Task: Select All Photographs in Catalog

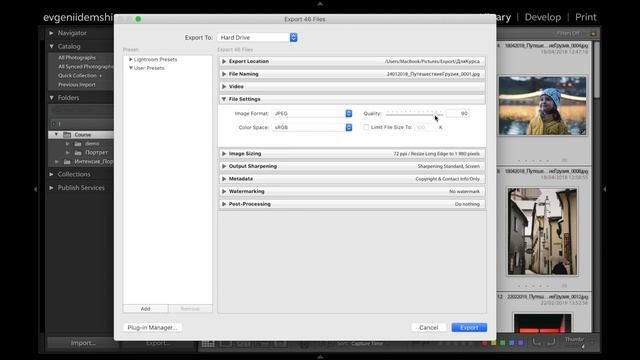Action: (77, 58)
